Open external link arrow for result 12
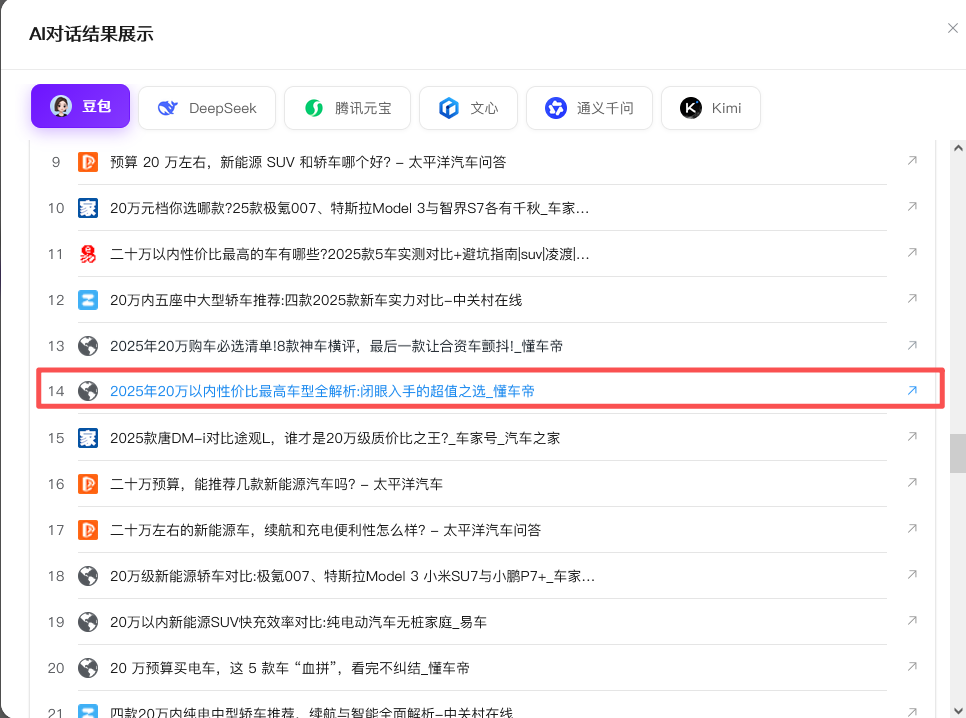966x718 pixels. (912, 299)
